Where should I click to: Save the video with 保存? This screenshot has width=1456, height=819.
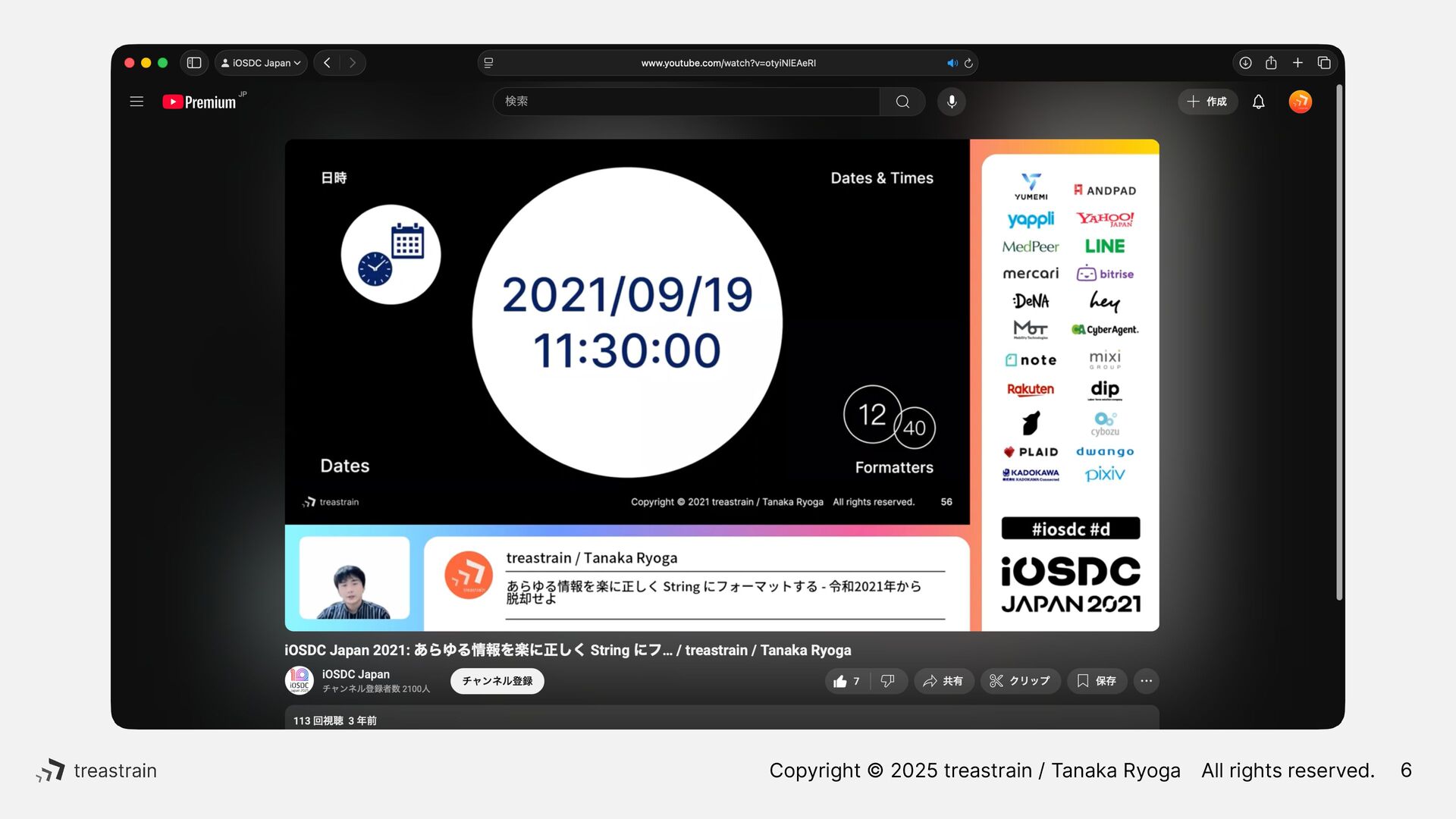pos(1097,681)
